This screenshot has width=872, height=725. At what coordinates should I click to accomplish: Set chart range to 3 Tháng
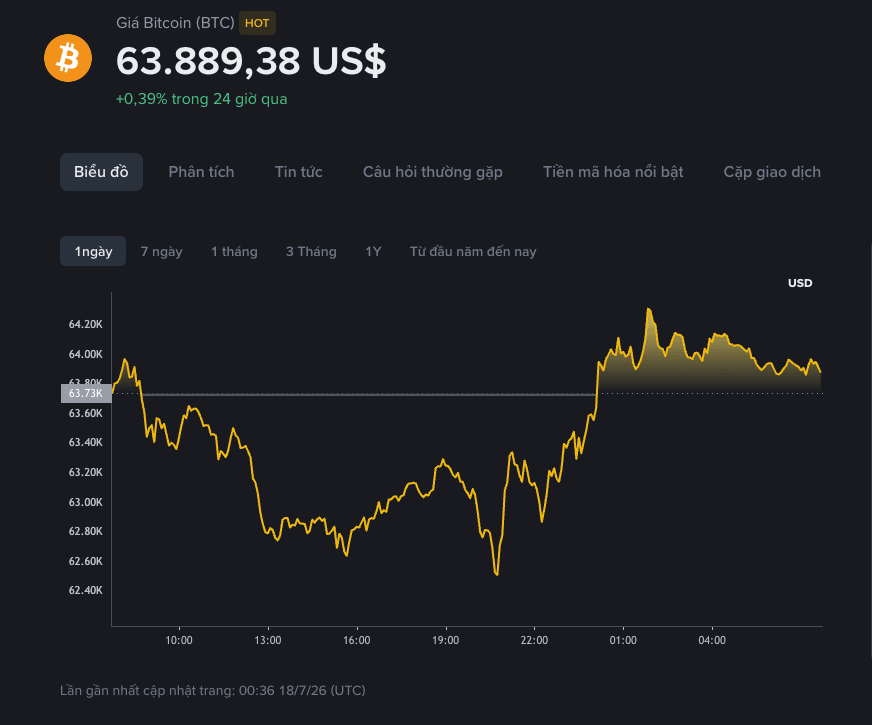[x=311, y=252]
